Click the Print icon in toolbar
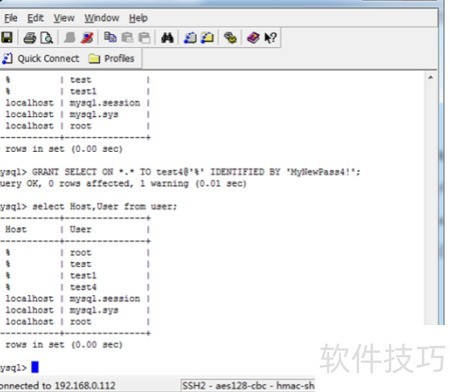This screenshot has height=392, width=450. pyautogui.click(x=30, y=38)
